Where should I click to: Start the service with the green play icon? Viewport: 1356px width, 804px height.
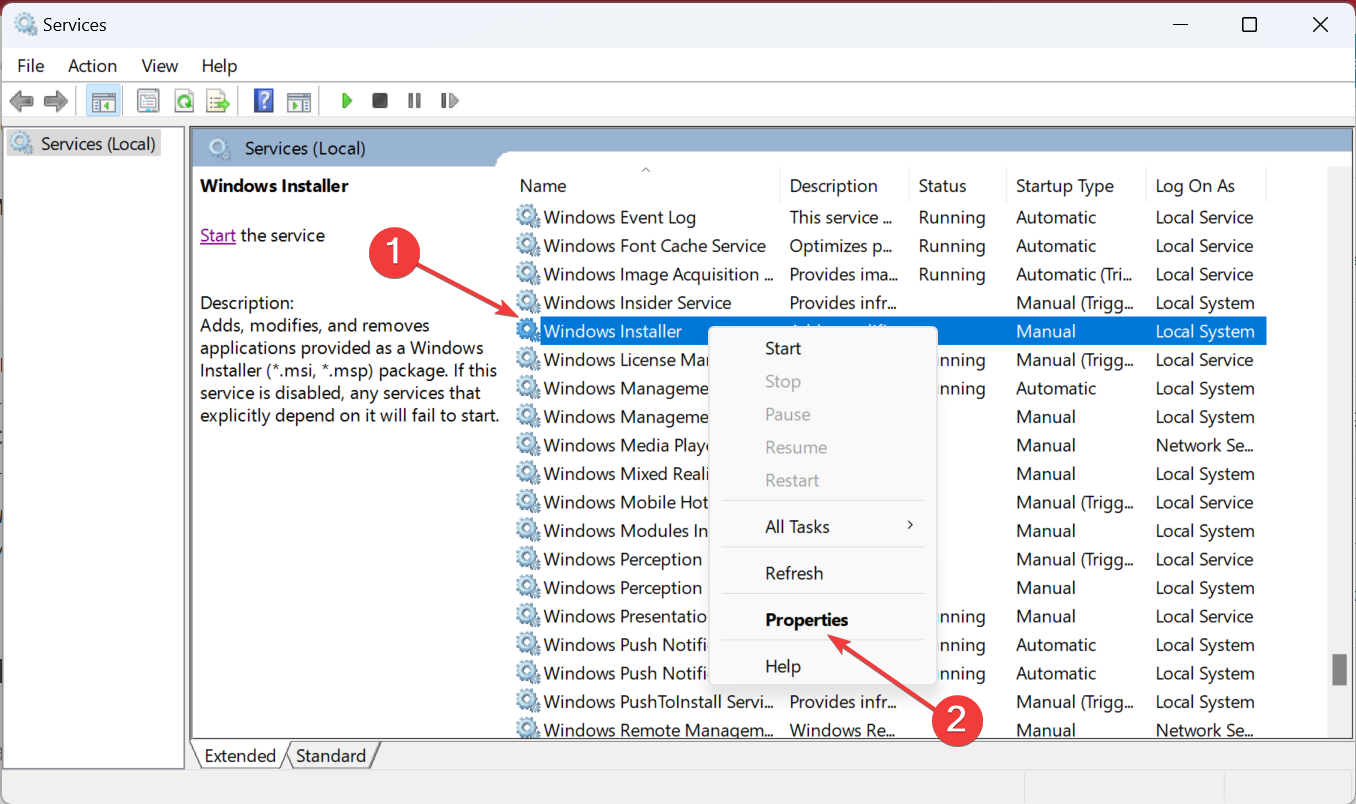pyautogui.click(x=346, y=101)
